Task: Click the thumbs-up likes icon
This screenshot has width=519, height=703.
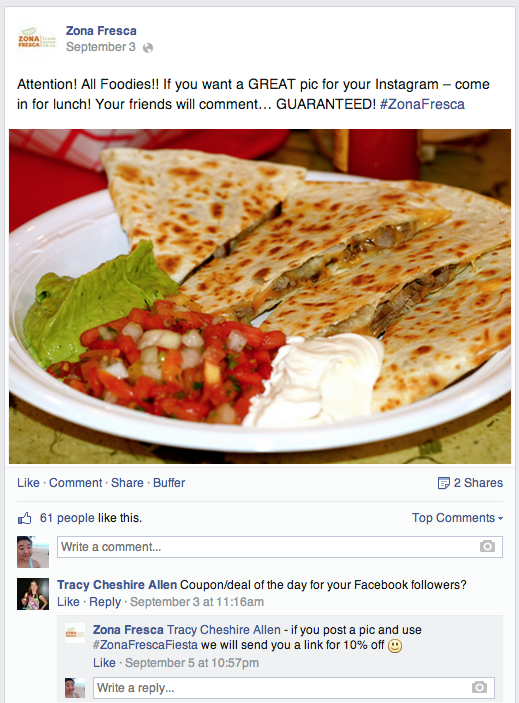Action: (x=25, y=518)
